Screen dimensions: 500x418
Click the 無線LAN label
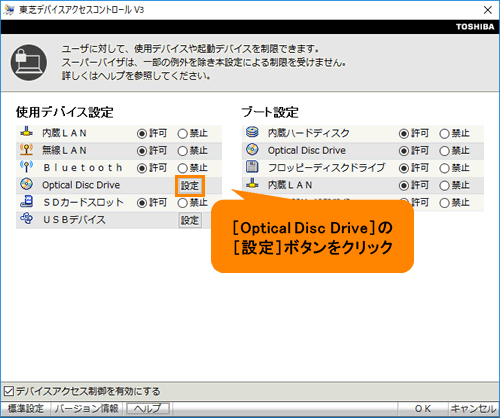point(64,150)
